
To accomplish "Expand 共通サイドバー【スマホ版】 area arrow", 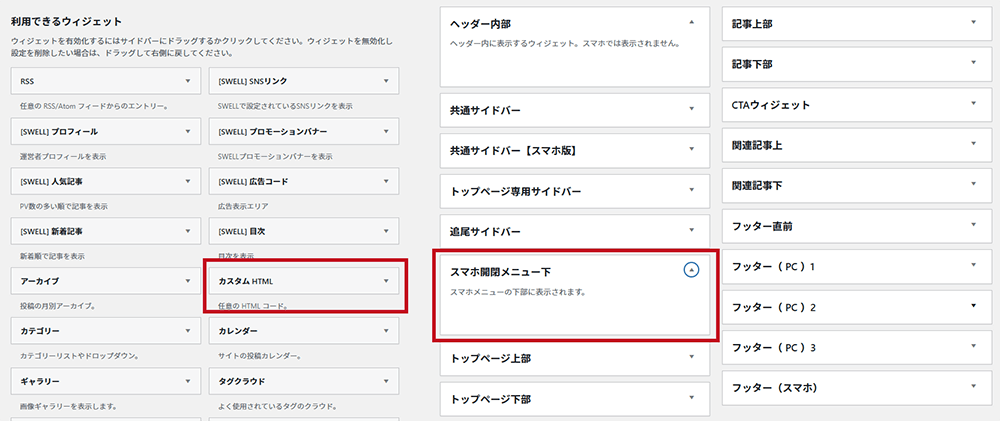I will click(x=691, y=149).
